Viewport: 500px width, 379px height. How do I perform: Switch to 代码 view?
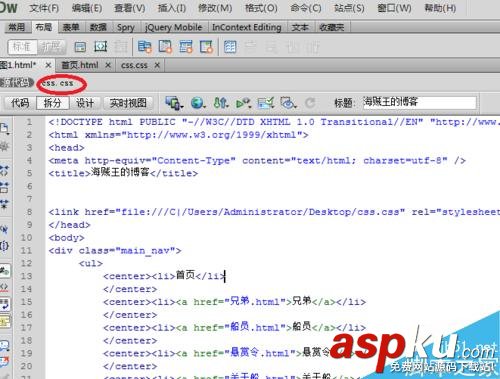coord(20,103)
